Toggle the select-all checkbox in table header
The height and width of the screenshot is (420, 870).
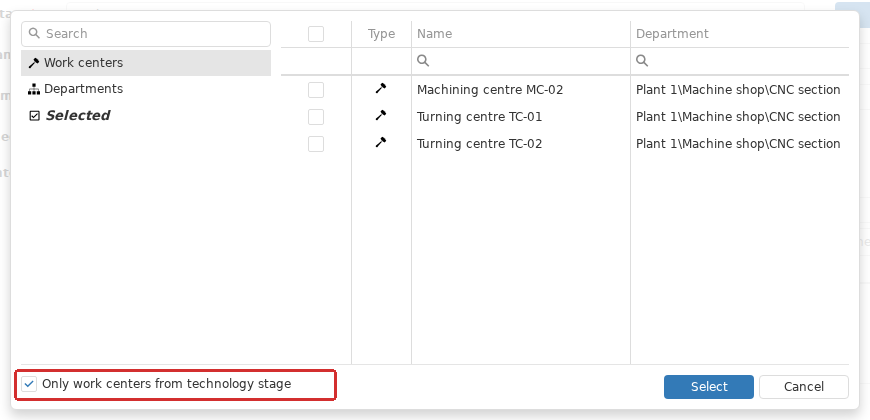pyautogui.click(x=316, y=34)
